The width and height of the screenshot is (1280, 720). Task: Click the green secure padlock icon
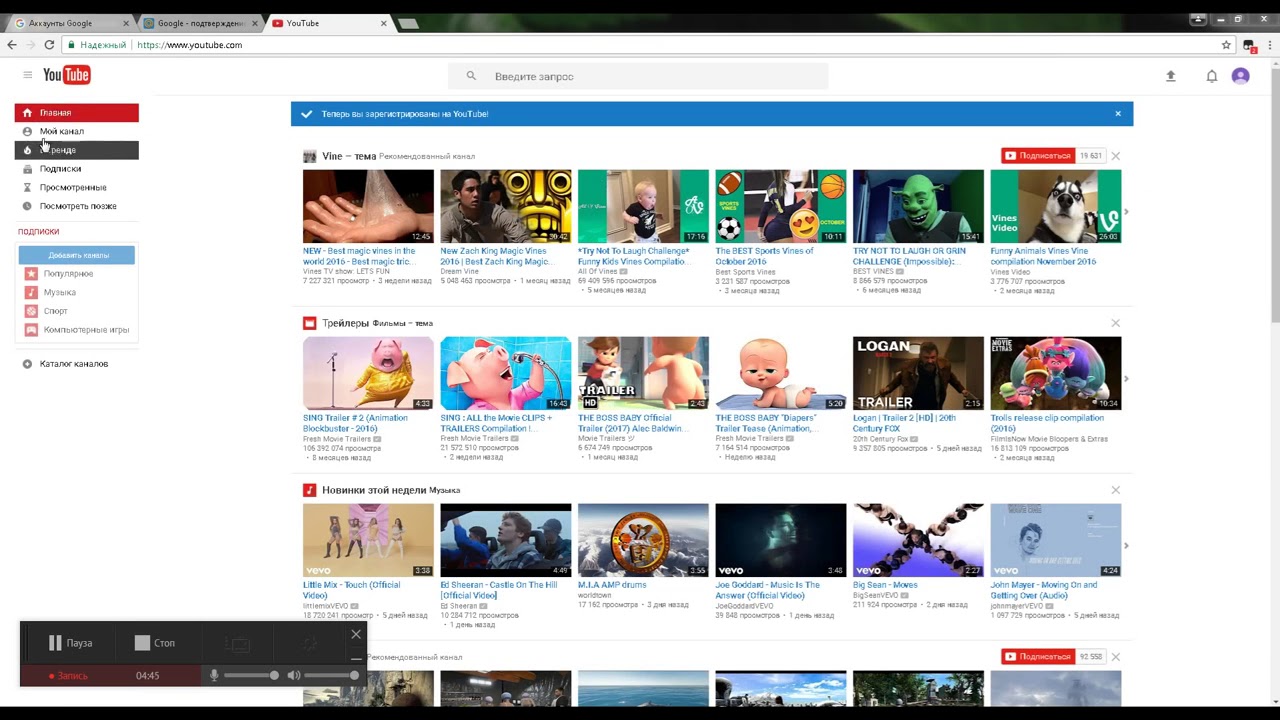pyautogui.click(x=71, y=45)
